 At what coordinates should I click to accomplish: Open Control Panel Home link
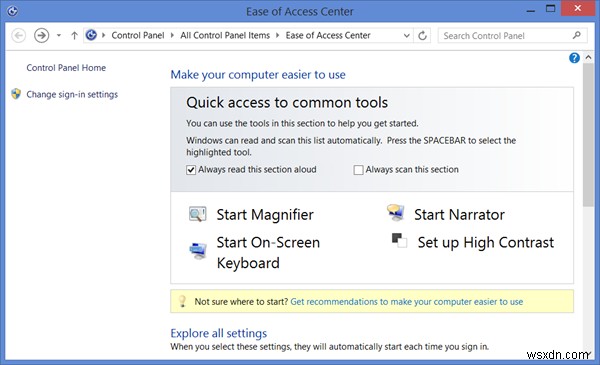[66, 68]
